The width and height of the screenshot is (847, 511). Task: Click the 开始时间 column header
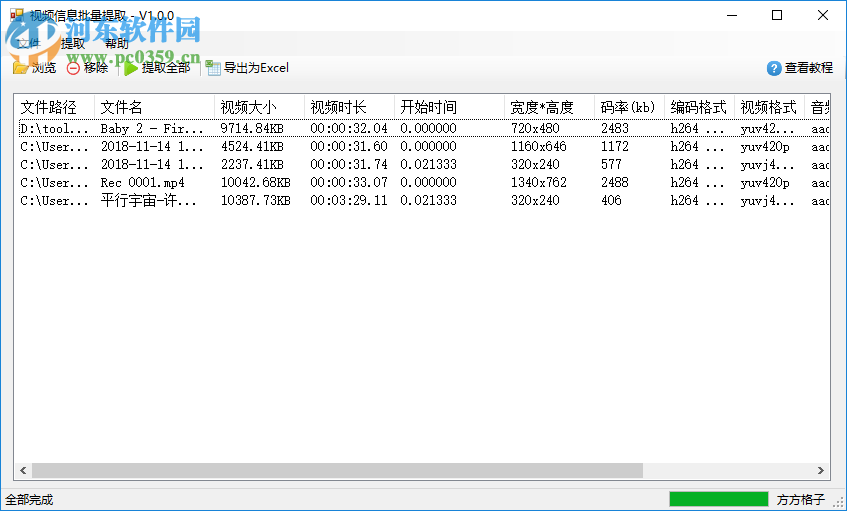point(449,107)
